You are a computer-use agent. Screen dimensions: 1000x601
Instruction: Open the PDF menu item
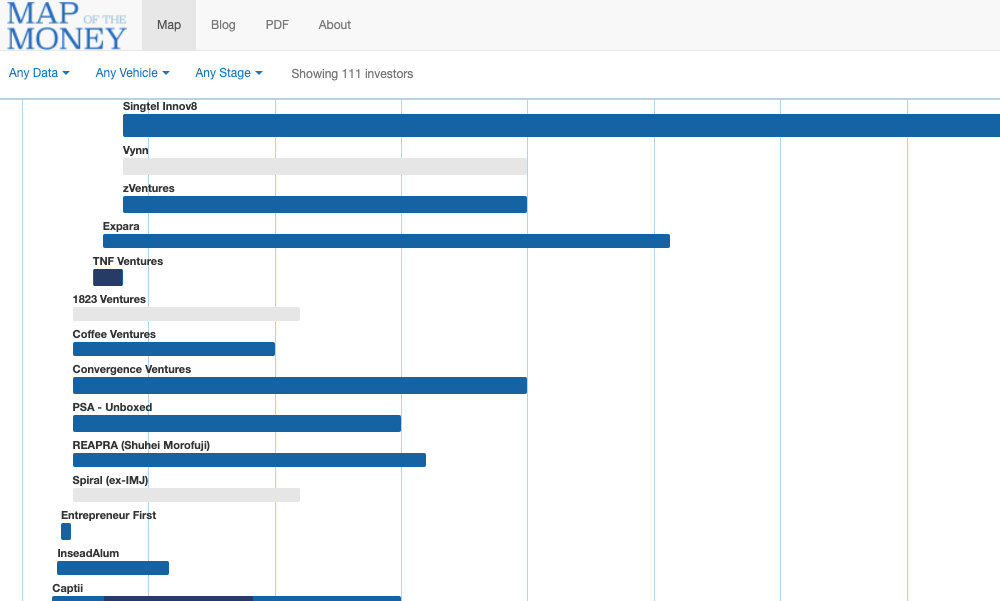[x=277, y=25]
